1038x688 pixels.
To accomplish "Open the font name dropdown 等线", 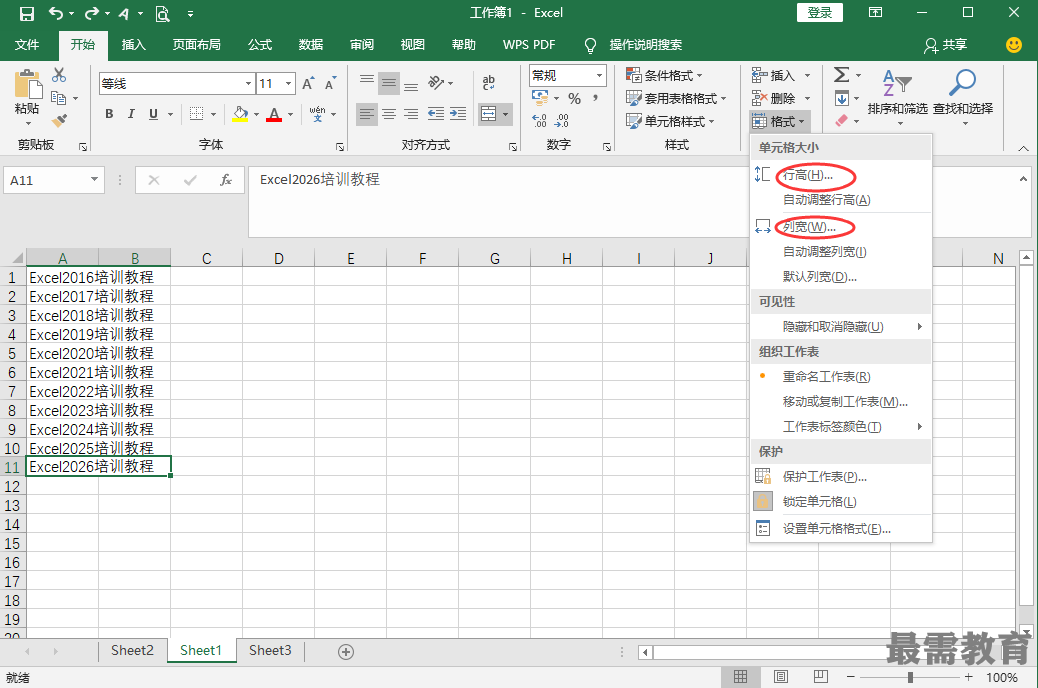I will coord(248,83).
